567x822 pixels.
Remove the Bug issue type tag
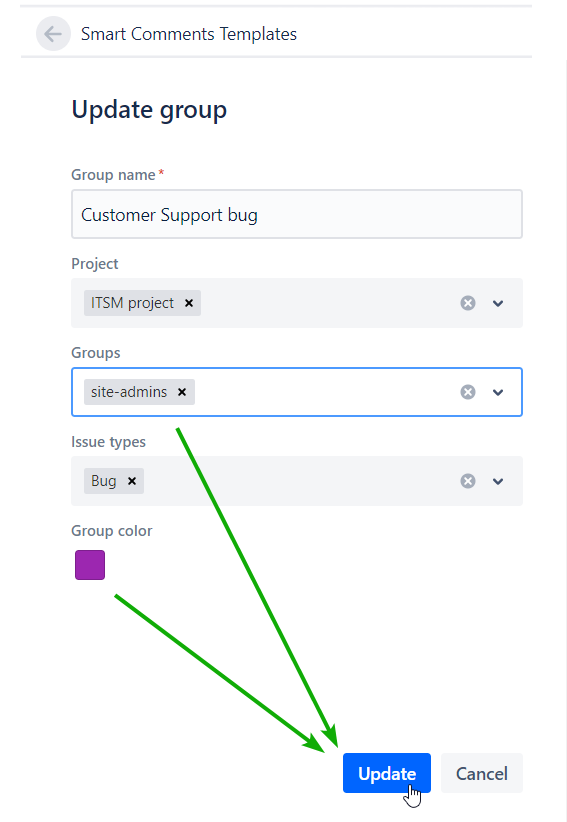[x=132, y=481]
